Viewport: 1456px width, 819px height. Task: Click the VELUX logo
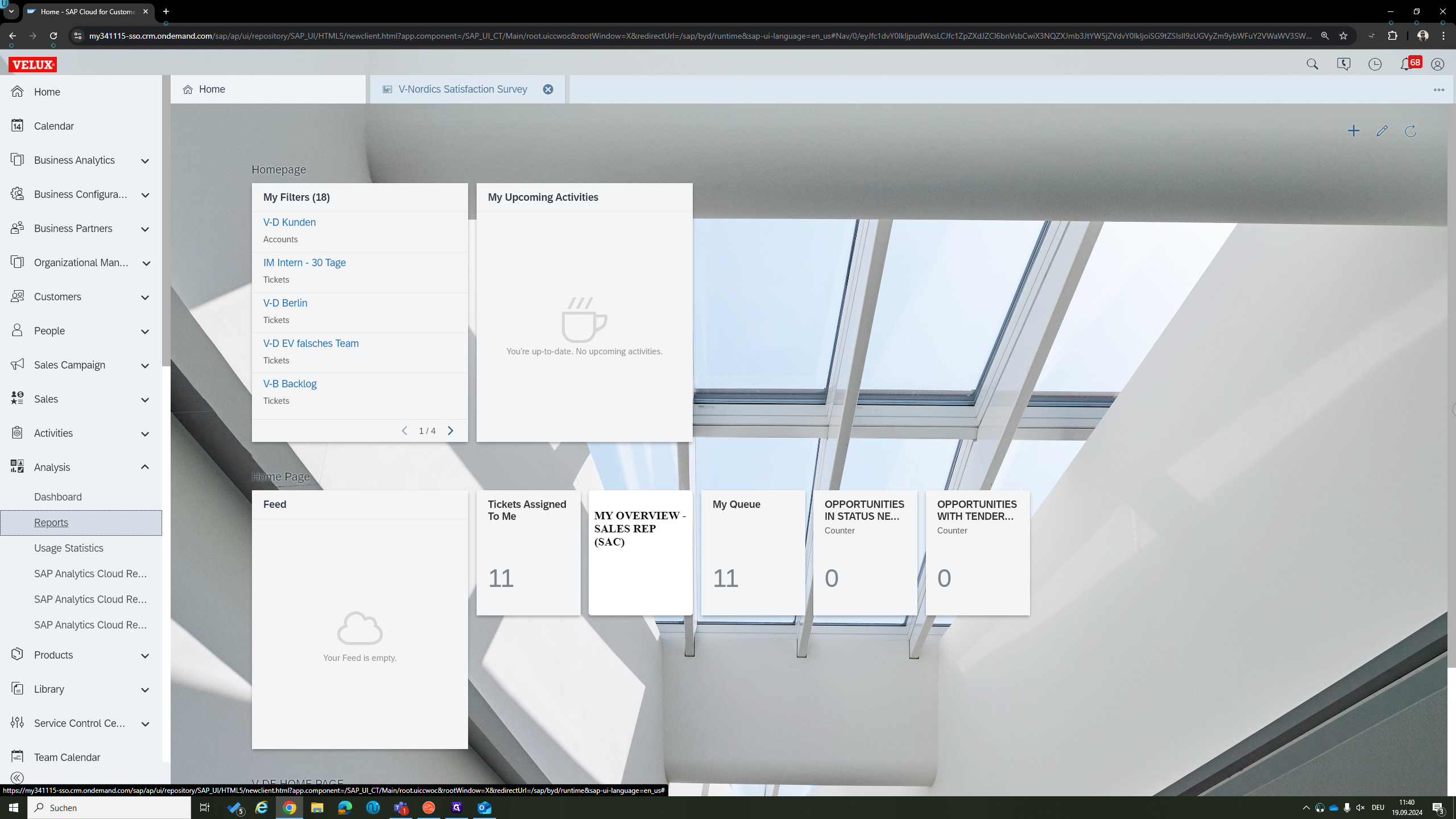coord(33,64)
